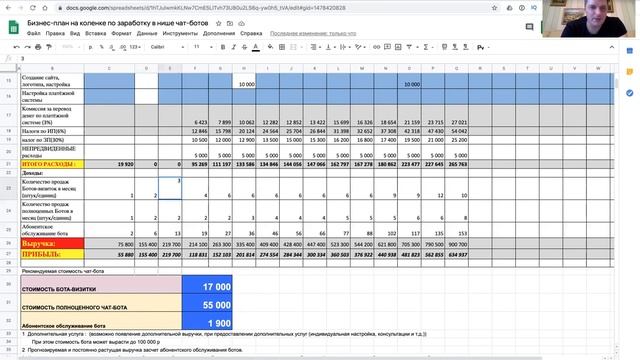The height and width of the screenshot is (360, 640).
Task: Select the yellow ПРИБЫЛЬ cell
Action: click(52, 254)
